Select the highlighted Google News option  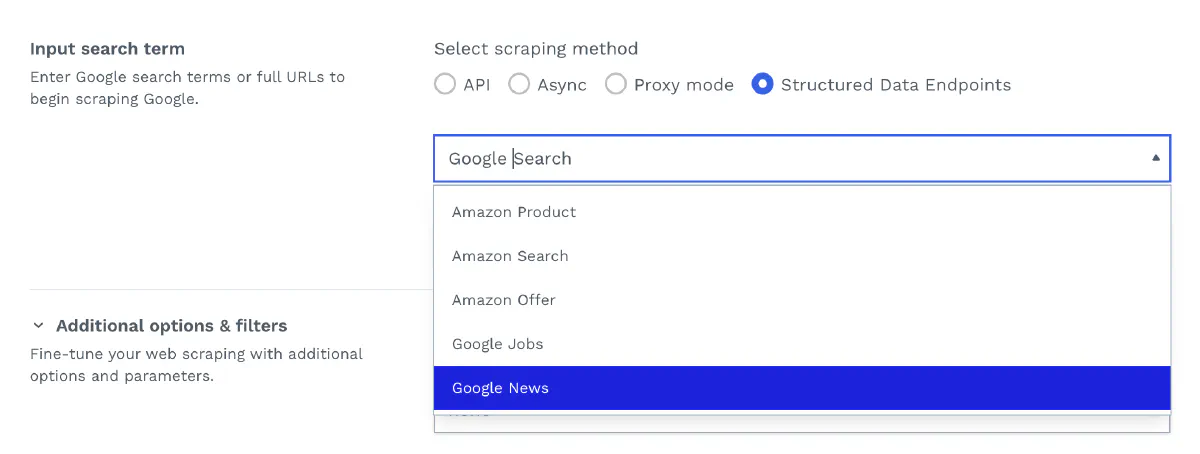click(x=501, y=388)
